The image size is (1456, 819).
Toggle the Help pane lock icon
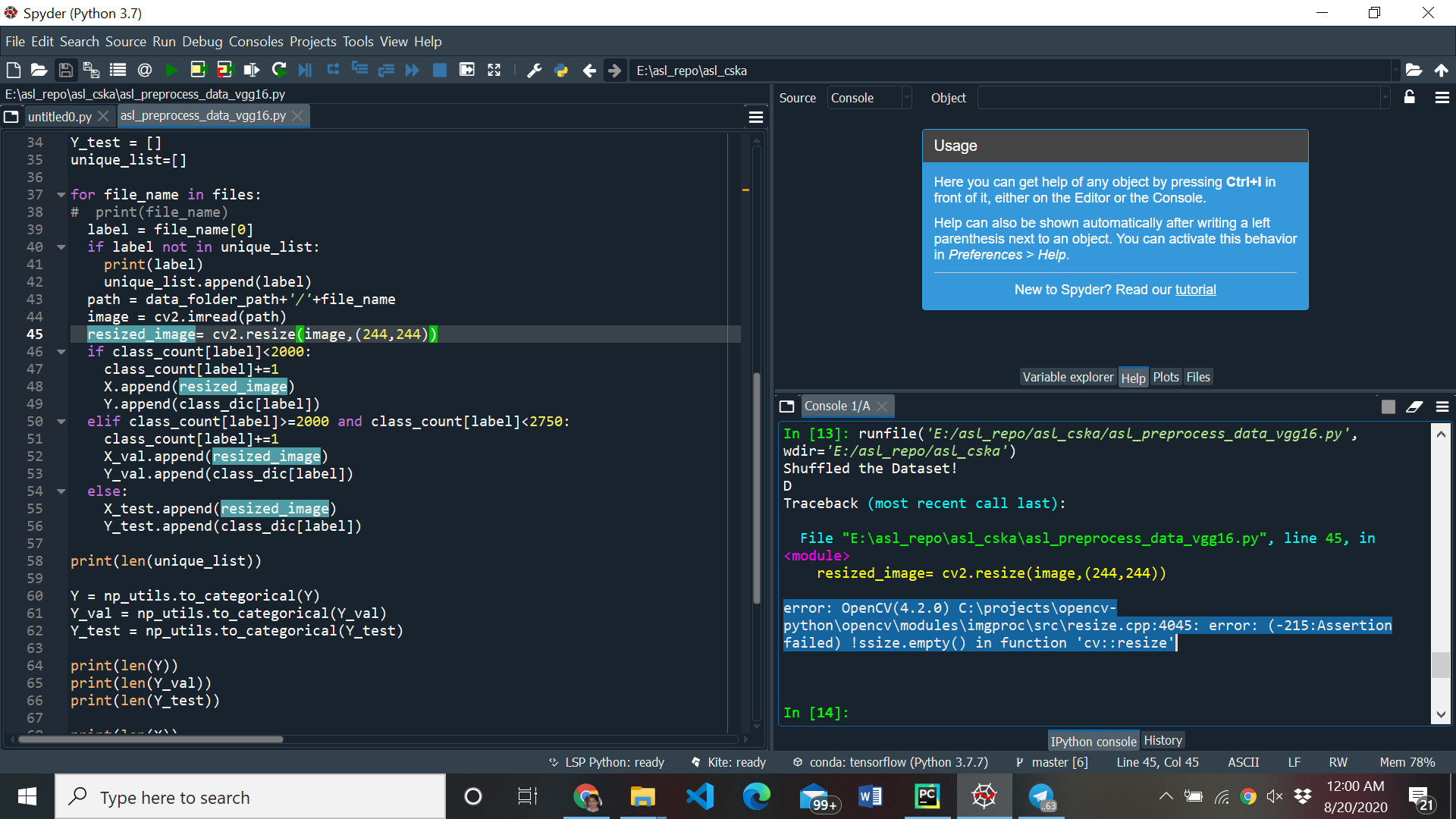pos(1410,97)
